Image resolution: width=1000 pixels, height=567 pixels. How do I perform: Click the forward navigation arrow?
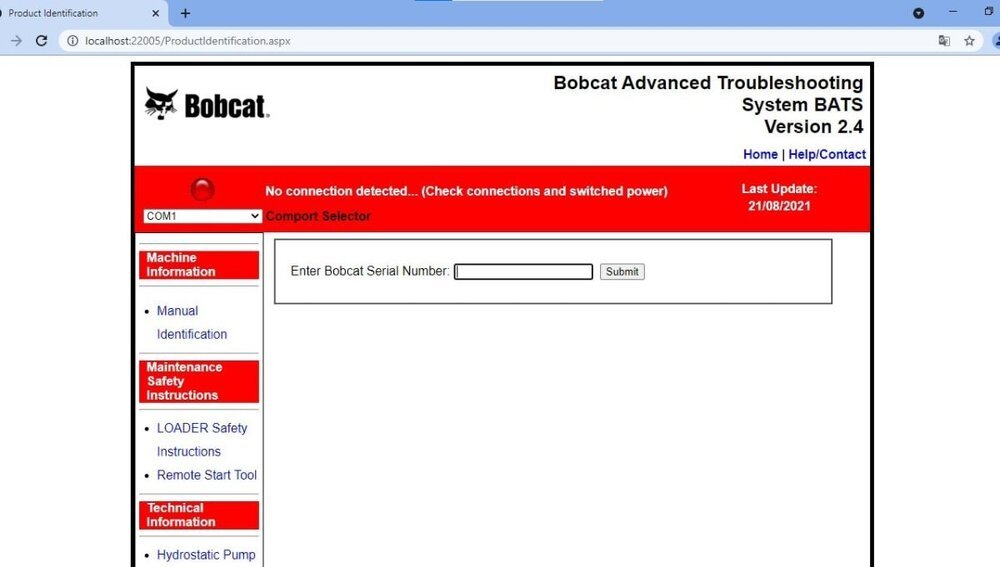(16, 41)
